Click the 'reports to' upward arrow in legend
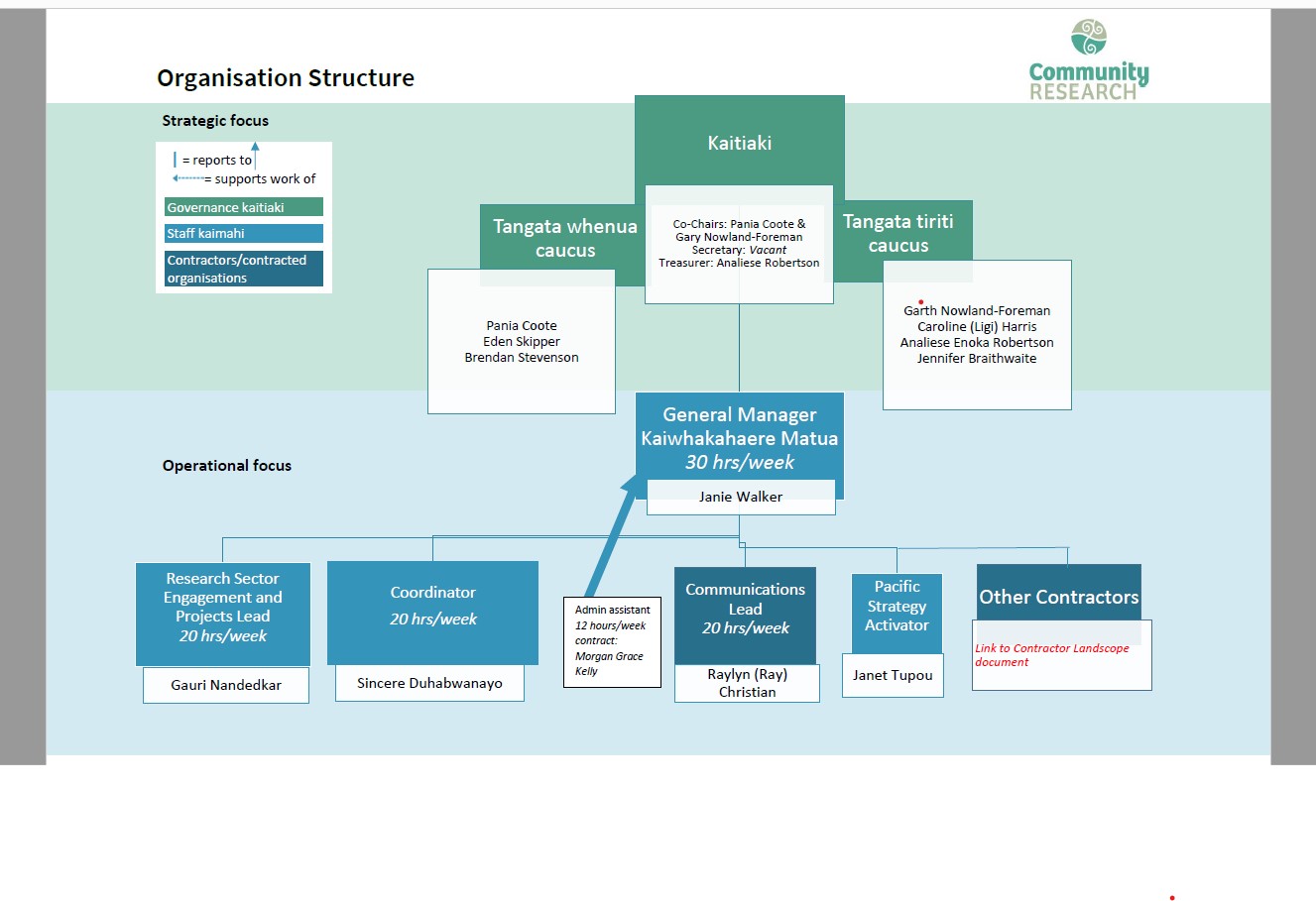The height and width of the screenshot is (901, 1316). 255,155
